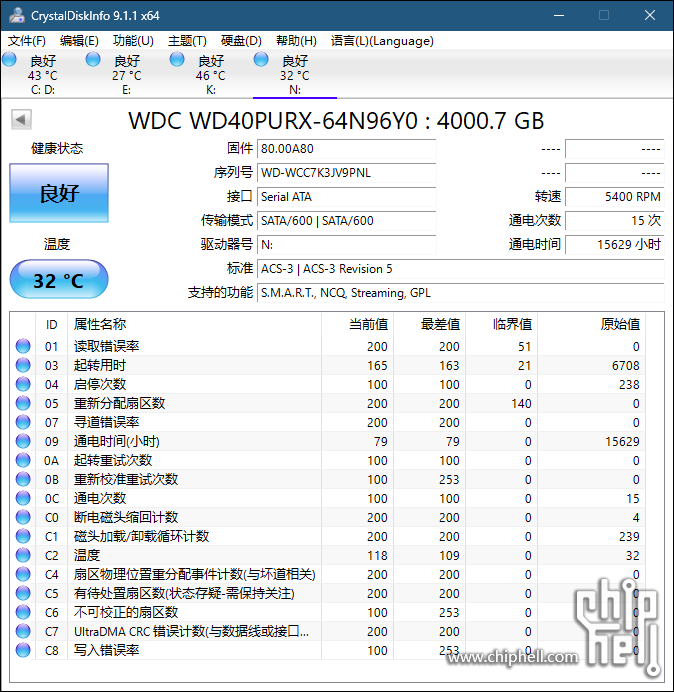Switch to the 43 °C C: D: disk tab

[42, 74]
